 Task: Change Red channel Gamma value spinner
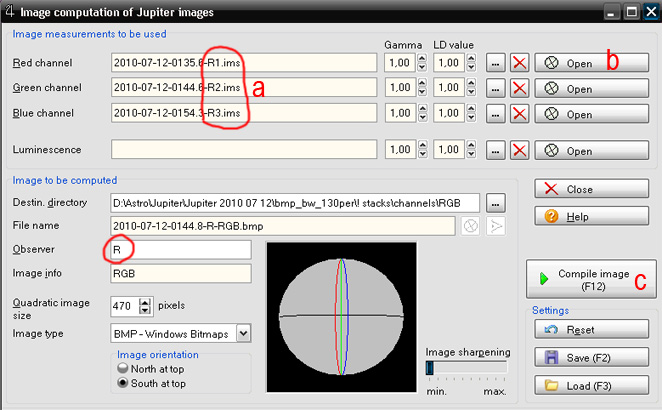[x=420, y=63]
